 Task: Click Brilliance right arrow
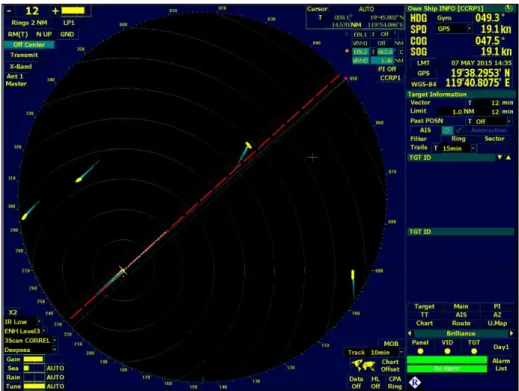[x=511, y=333]
